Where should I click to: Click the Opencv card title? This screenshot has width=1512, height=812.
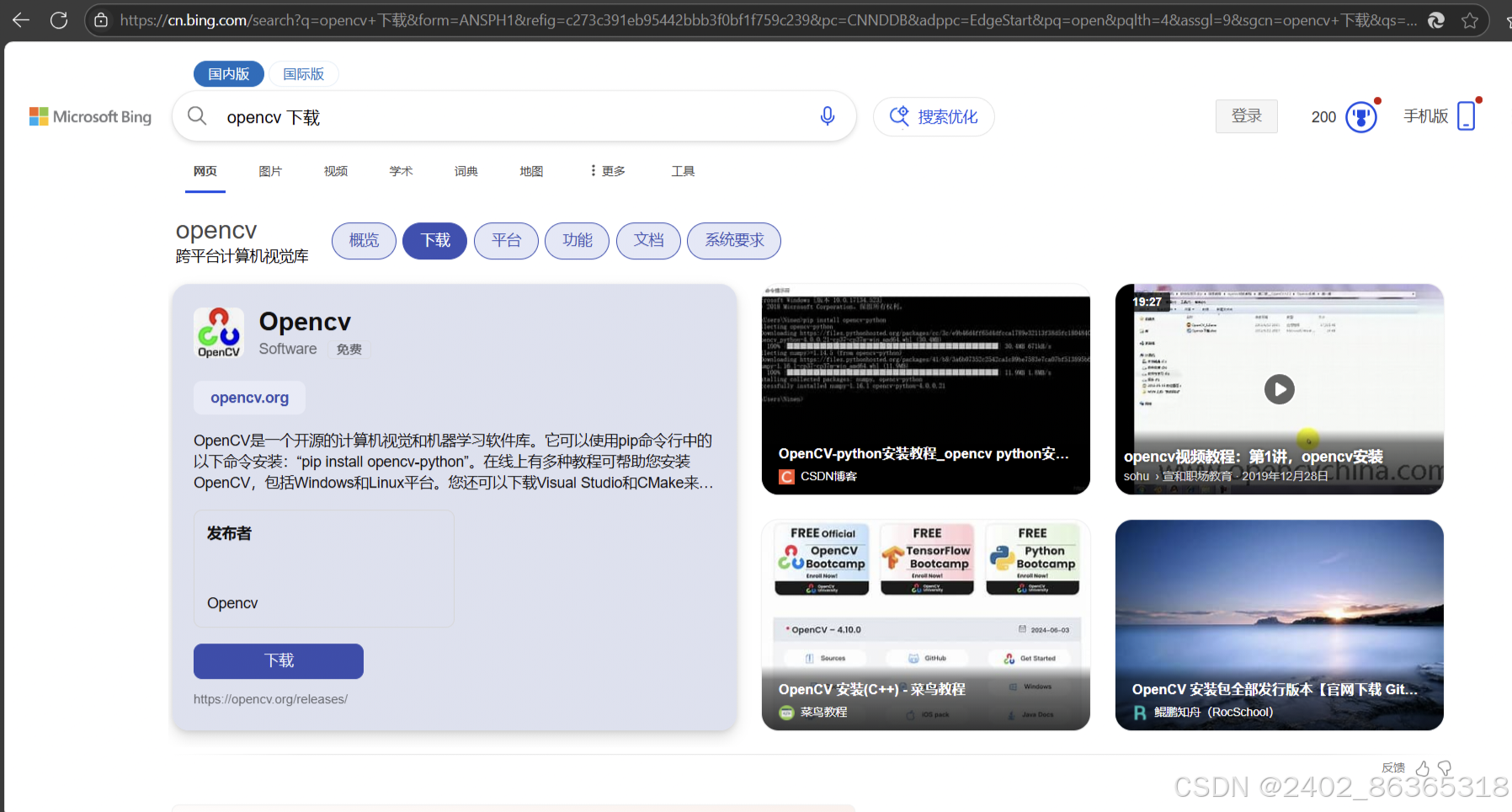[305, 322]
